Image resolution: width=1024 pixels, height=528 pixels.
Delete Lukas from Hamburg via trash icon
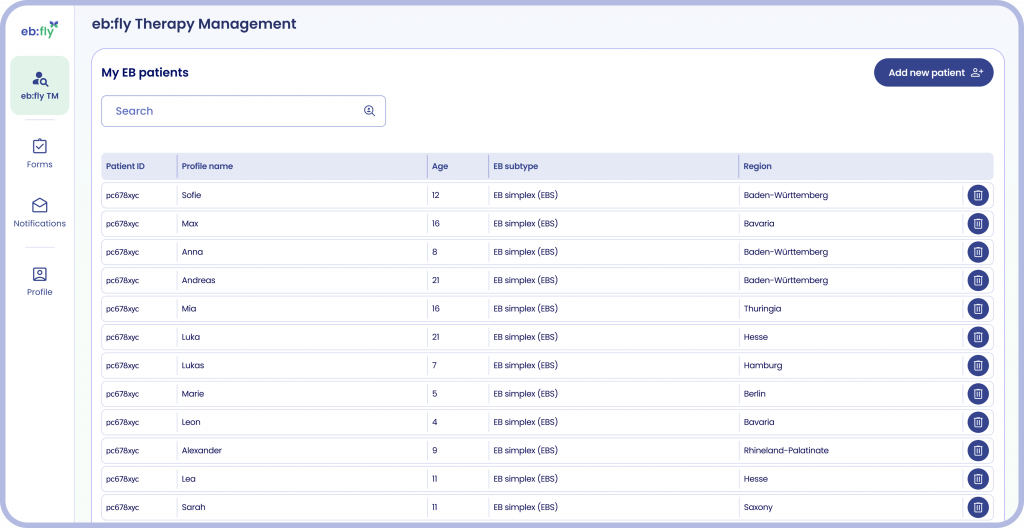(978, 366)
